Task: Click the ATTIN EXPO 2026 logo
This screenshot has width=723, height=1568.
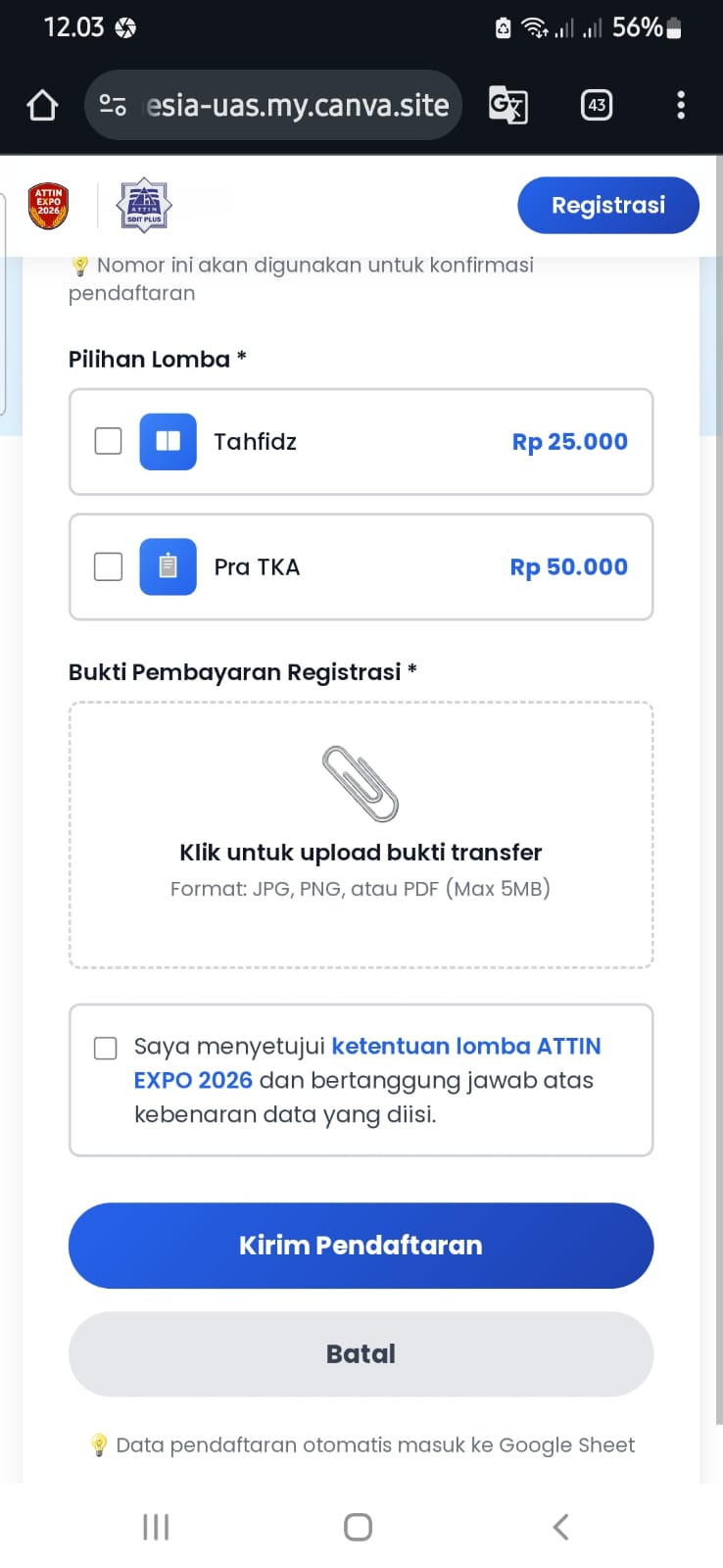Action: [48, 206]
